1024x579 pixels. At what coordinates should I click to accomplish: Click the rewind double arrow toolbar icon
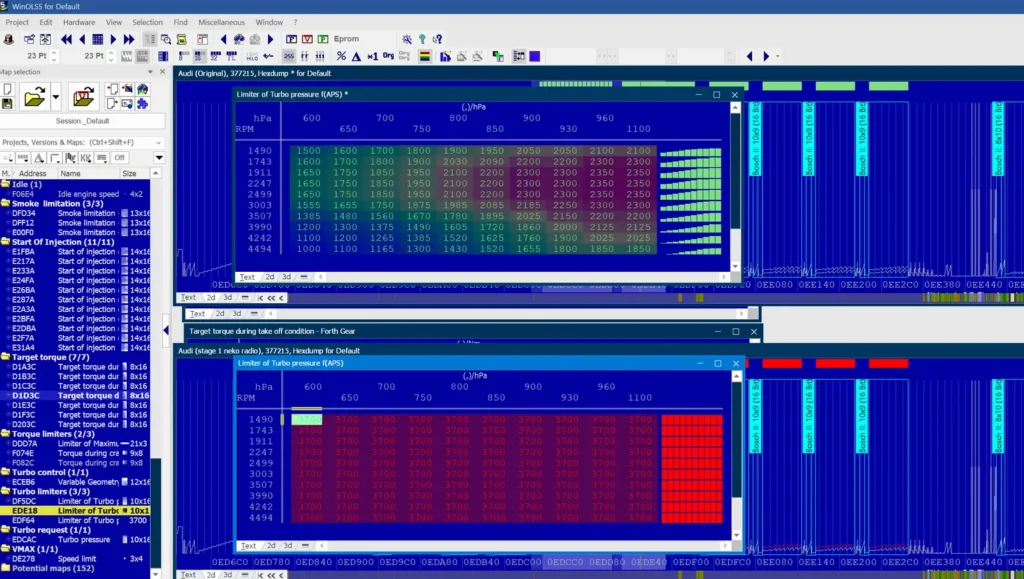click(x=67, y=39)
